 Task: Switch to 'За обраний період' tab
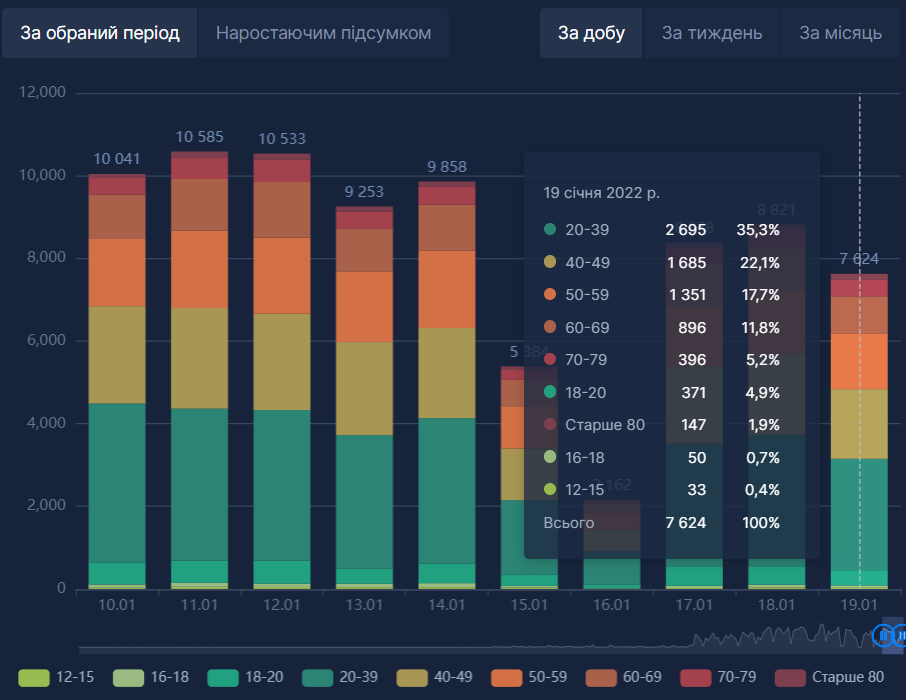[100, 33]
